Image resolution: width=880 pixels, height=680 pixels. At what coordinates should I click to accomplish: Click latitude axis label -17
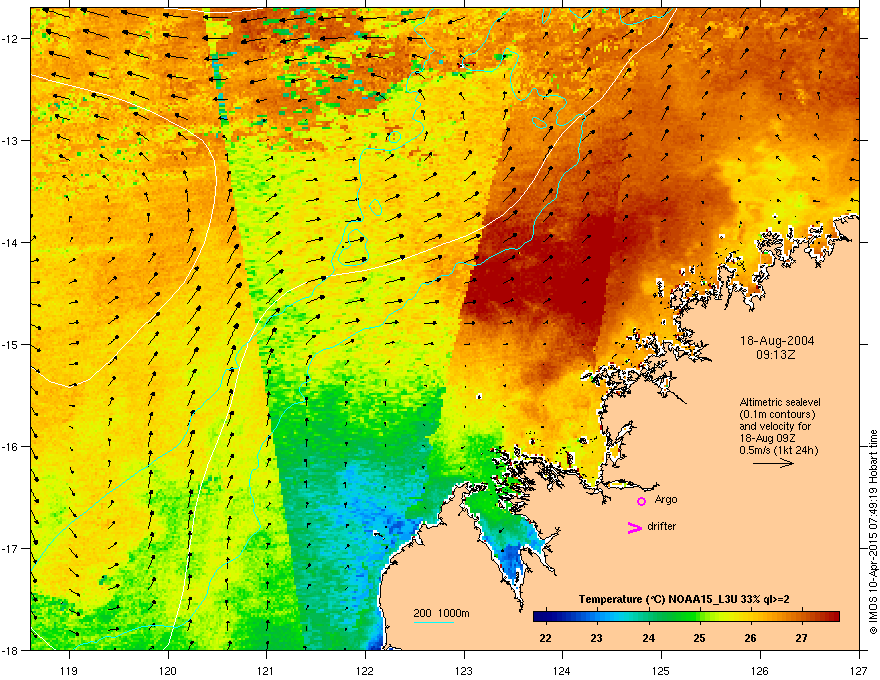pyautogui.click(x=11, y=548)
